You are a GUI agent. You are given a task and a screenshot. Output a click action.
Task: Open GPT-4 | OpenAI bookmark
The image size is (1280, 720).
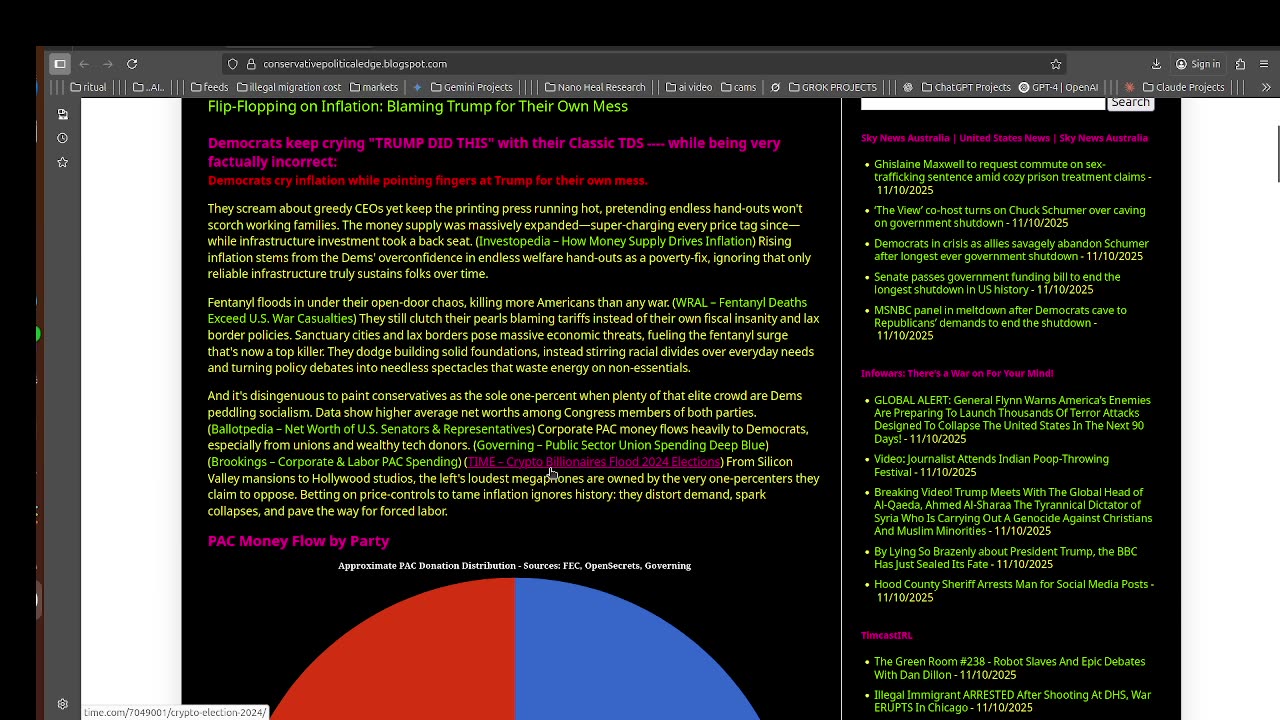pyautogui.click(x=1059, y=87)
